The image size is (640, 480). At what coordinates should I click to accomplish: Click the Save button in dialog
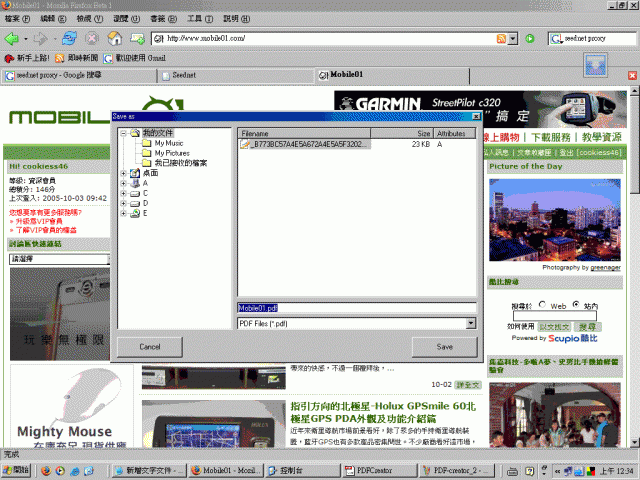point(444,347)
